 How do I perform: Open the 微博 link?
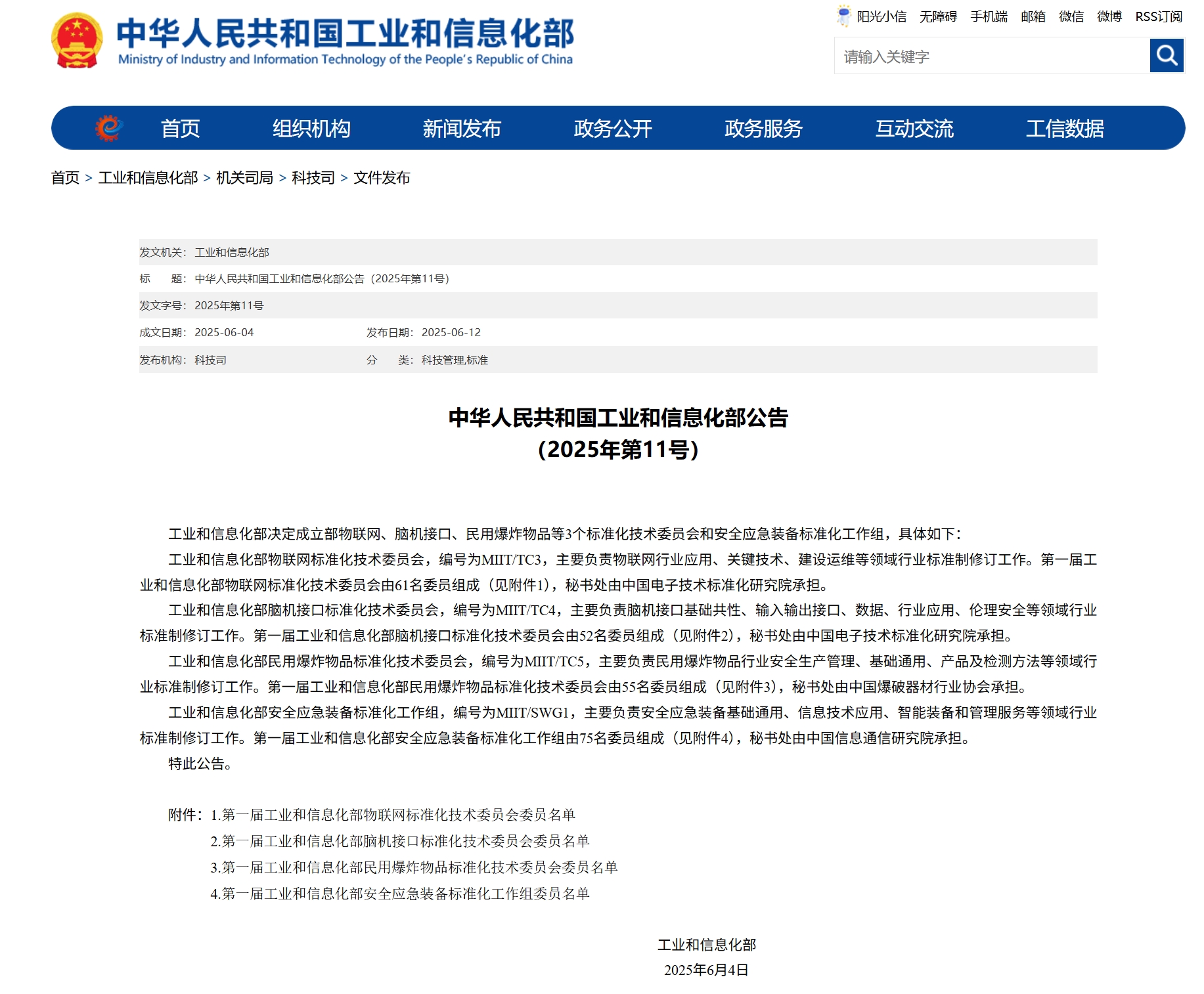(x=1109, y=16)
